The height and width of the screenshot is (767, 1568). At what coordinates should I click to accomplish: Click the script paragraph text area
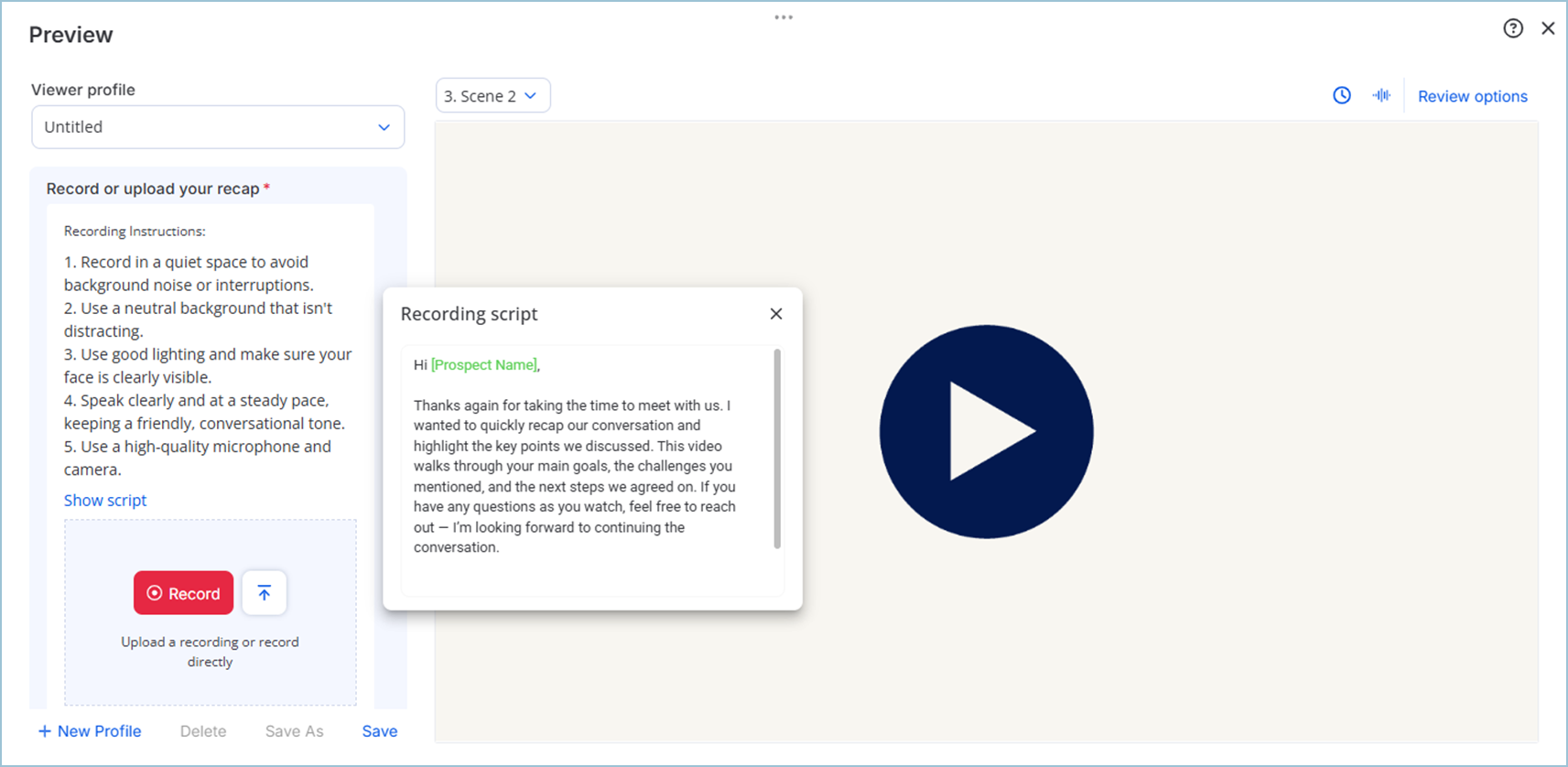pos(574,476)
